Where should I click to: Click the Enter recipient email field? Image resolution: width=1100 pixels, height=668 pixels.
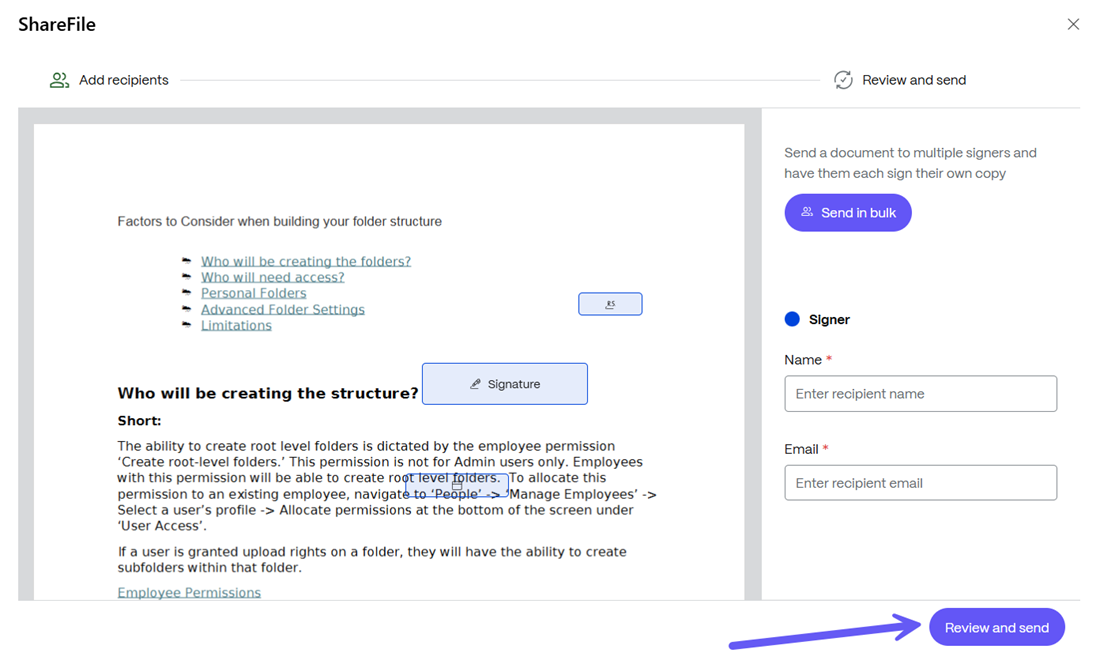(x=920, y=483)
